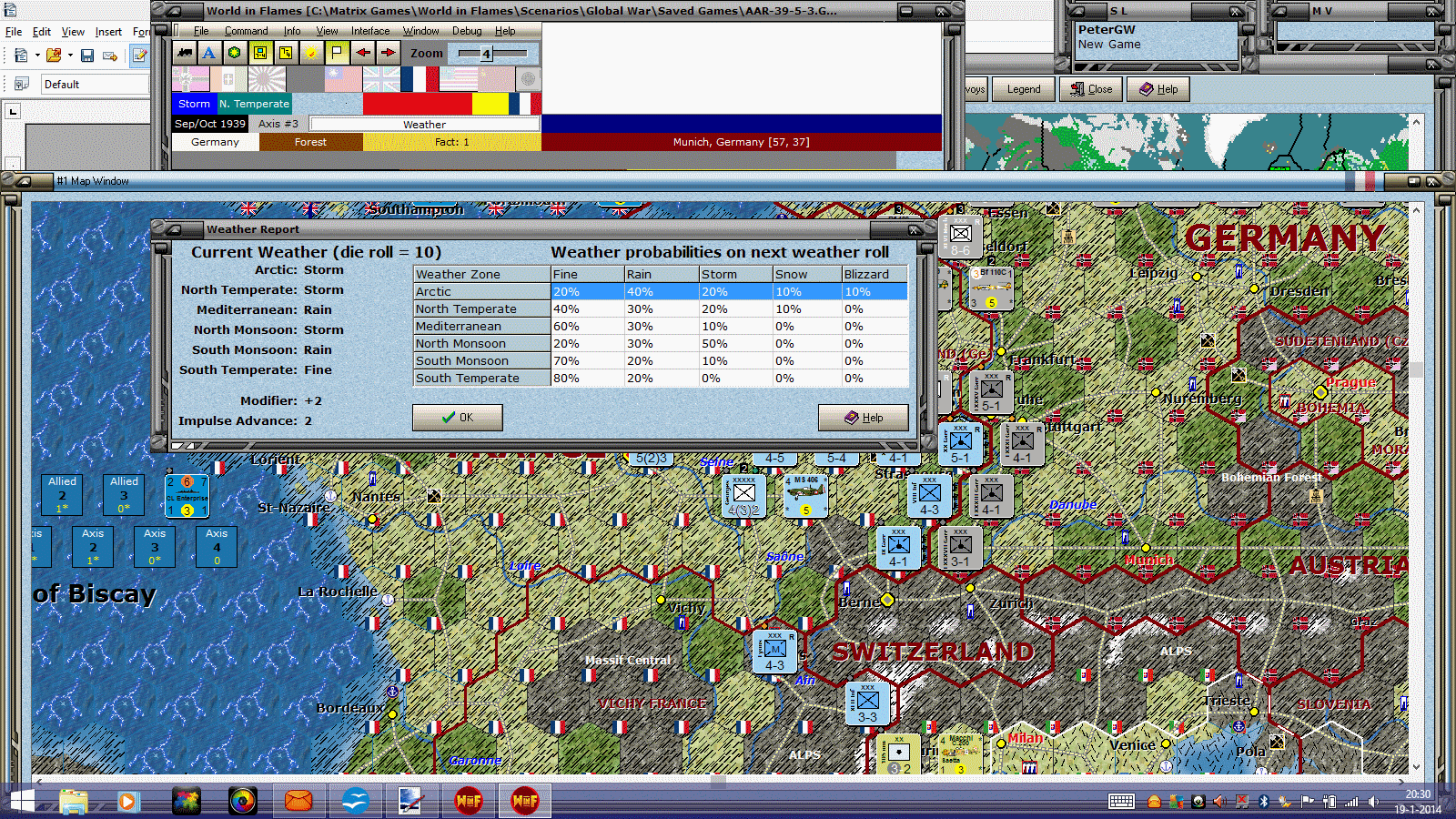Screen dimensions: 1456x819
Task: Click the email document envelope icon
Action: (x=110, y=56)
